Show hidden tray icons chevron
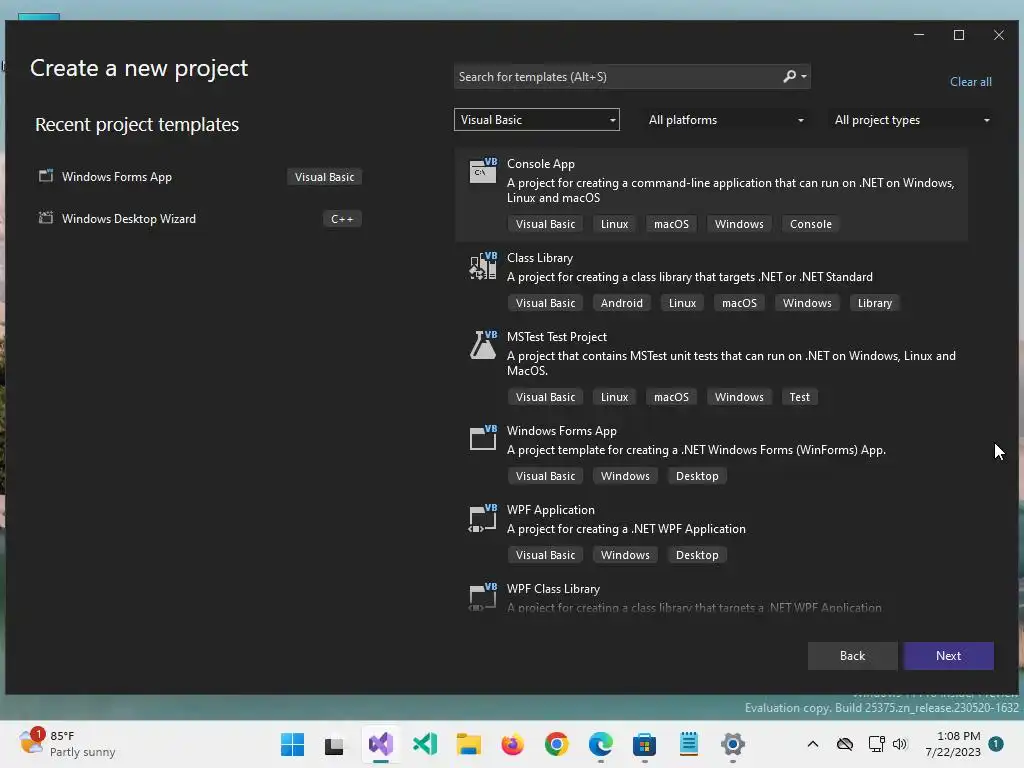1024x768 pixels. pyautogui.click(x=812, y=744)
